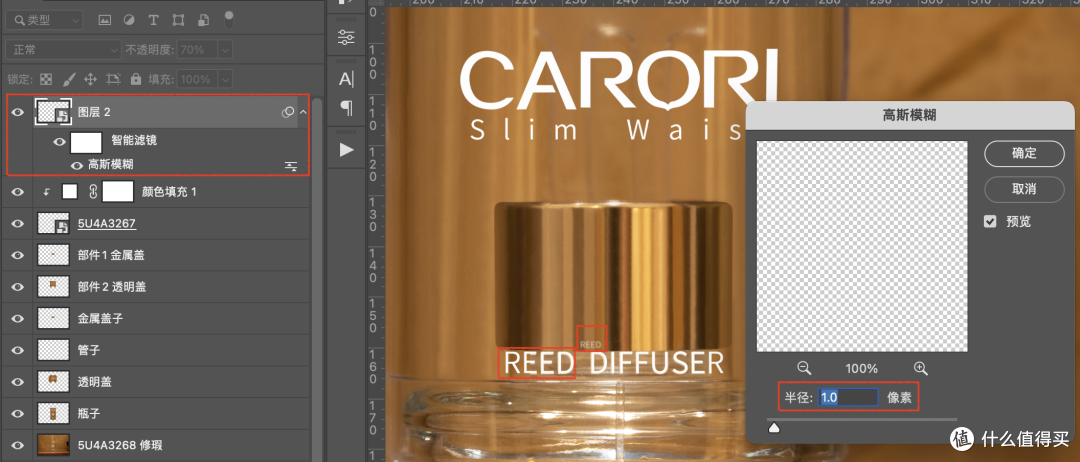The image size is (1080, 462).
Task: Select the 部件 1 金属盖 layer name
Action: click(x=111, y=255)
